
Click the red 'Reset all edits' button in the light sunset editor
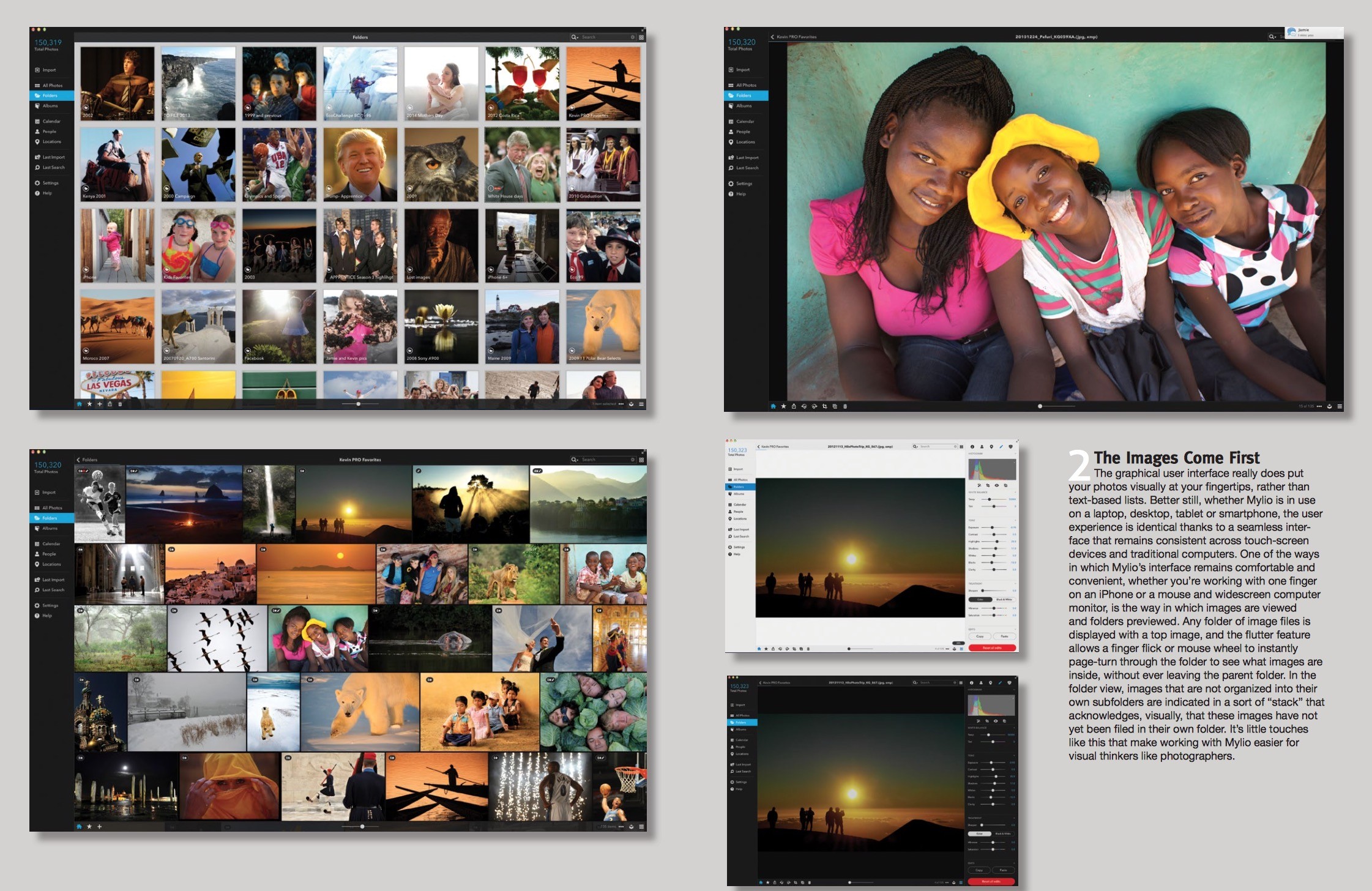pyautogui.click(x=992, y=647)
